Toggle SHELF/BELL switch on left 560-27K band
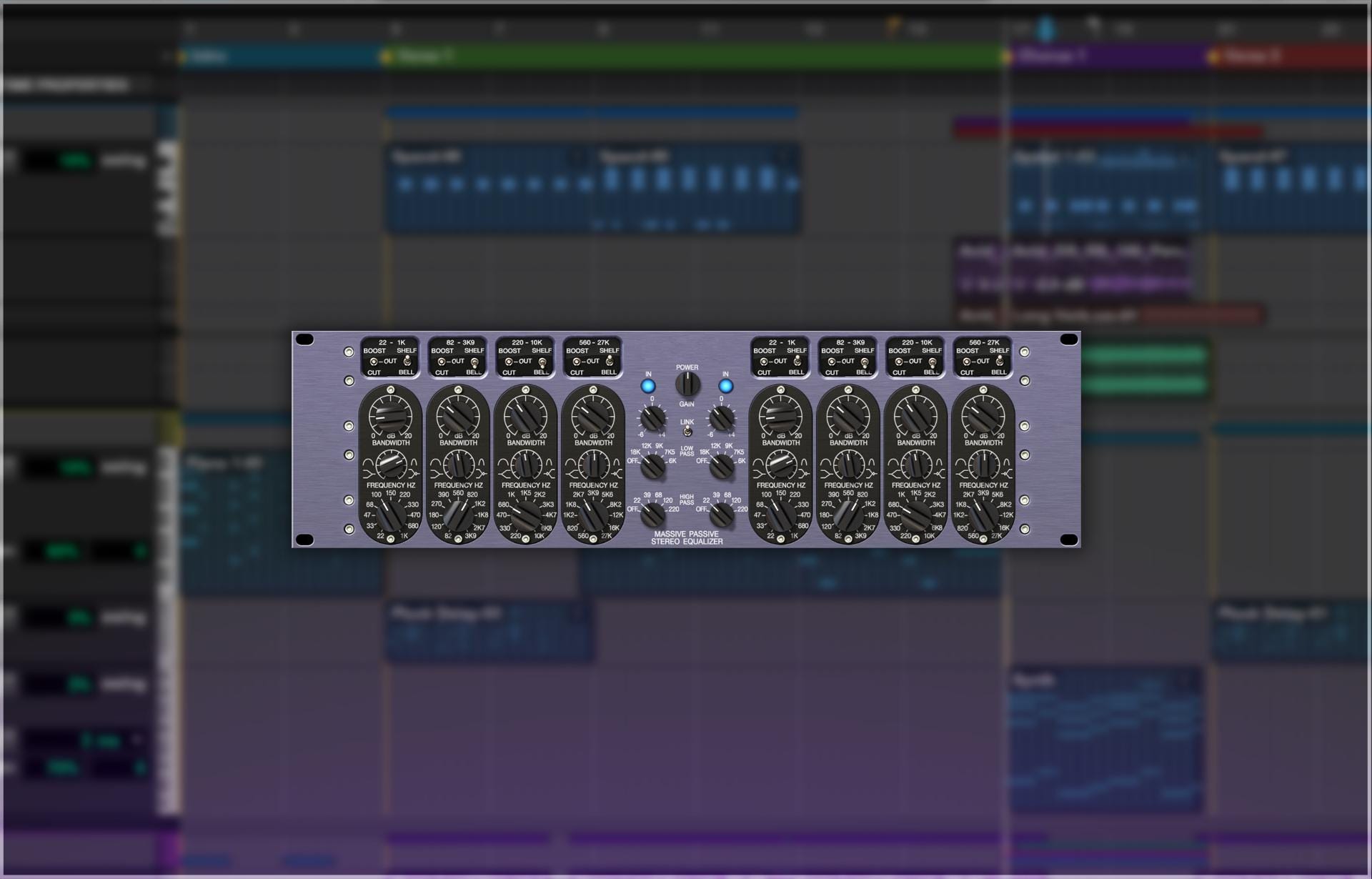1372x879 pixels. point(610,362)
